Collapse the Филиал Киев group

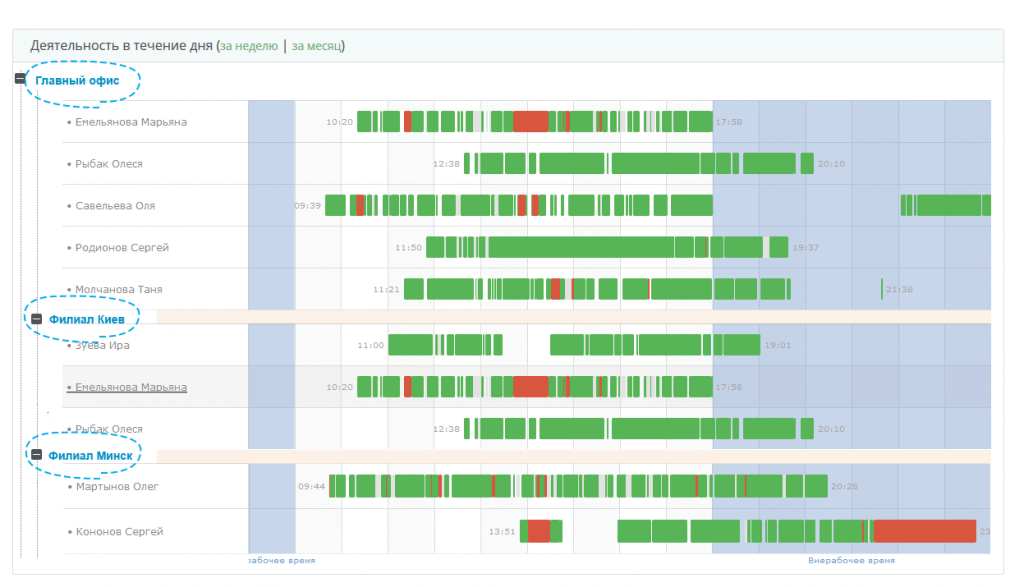click(37, 319)
